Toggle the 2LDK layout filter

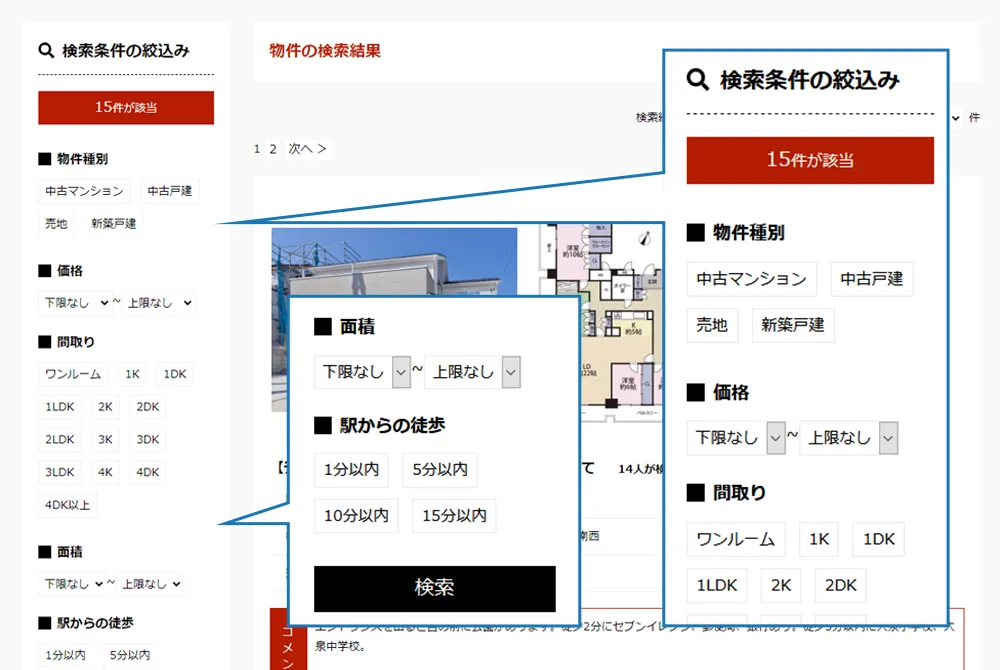point(60,439)
